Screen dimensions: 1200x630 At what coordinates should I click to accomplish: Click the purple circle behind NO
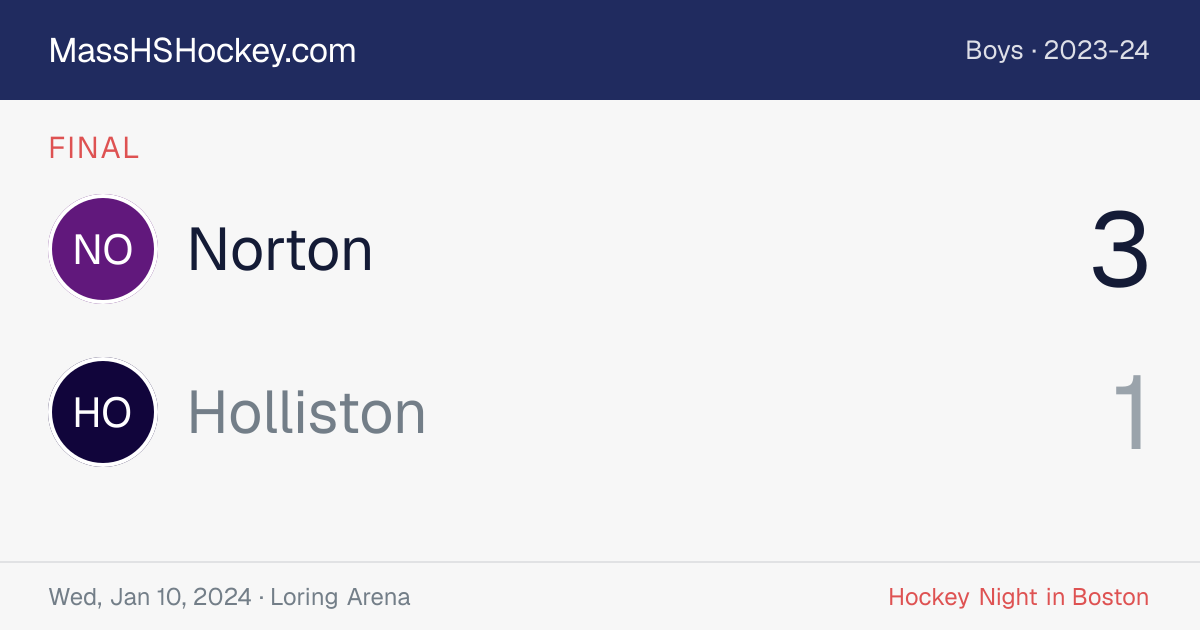[103, 249]
